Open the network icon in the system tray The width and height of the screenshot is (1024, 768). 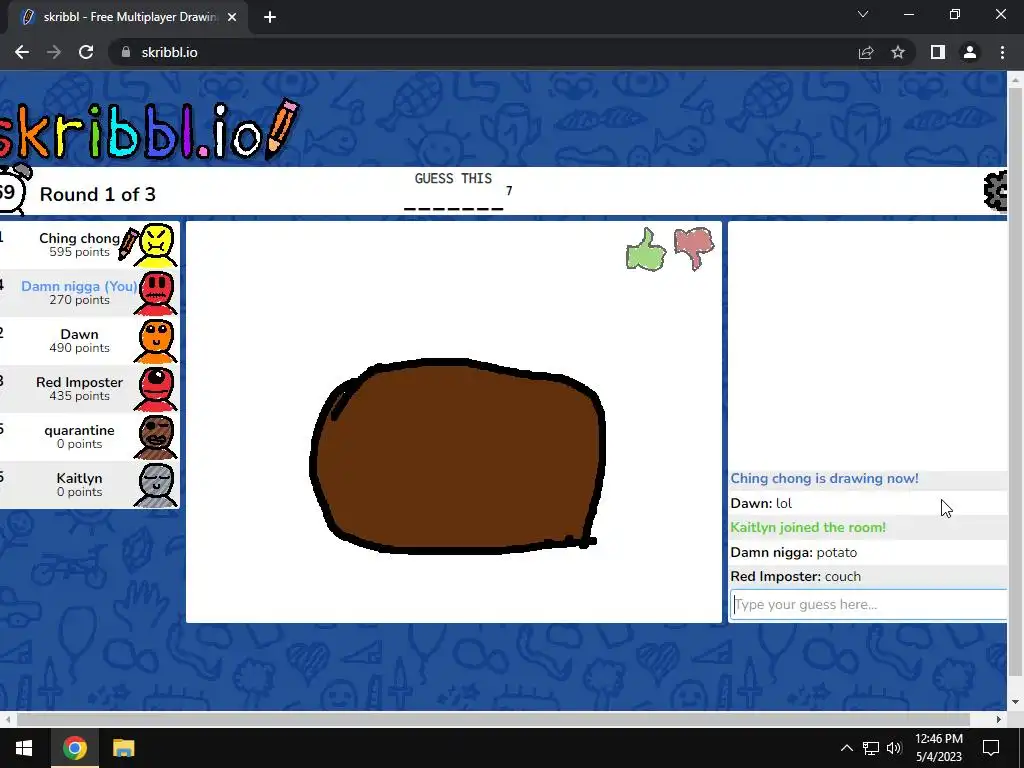click(871, 748)
